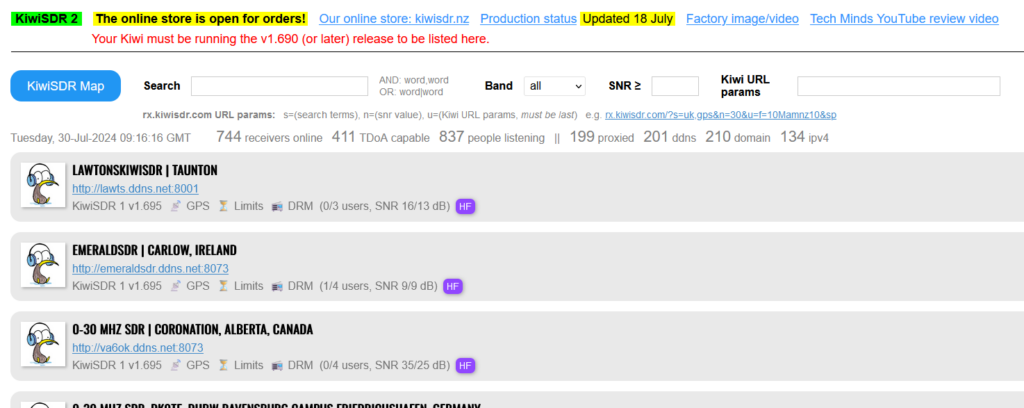Click the GPS icon in Coronation, Alberta row
The height and width of the screenshot is (408, 1024).
point(176,366)
